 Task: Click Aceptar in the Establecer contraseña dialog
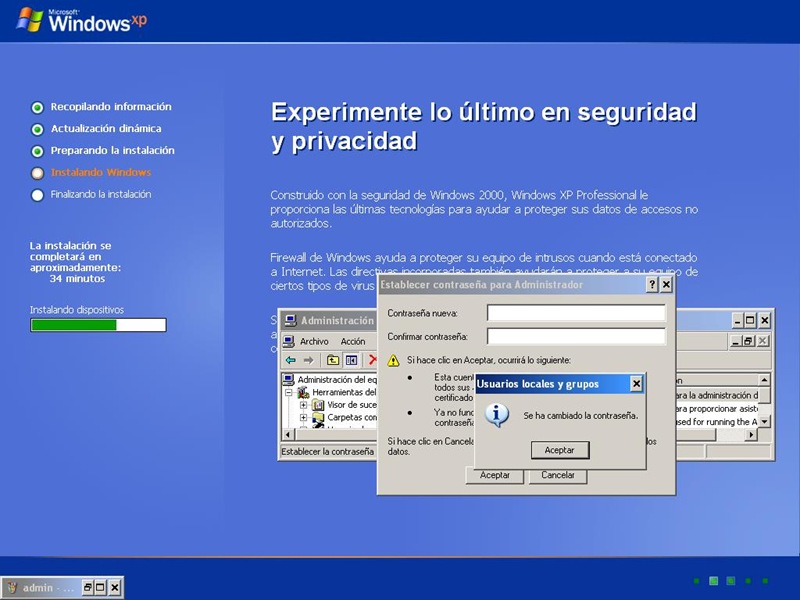tap(494, 475)
